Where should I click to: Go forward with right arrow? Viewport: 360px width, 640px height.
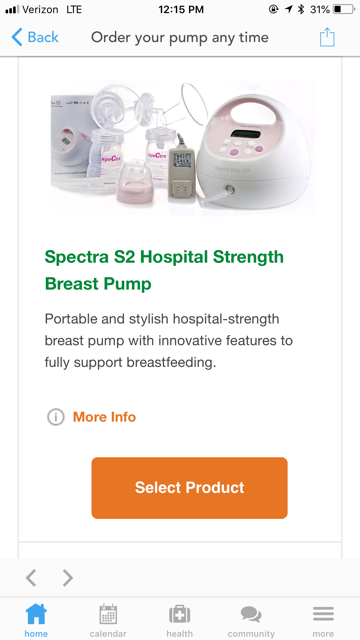click(68, 578)
